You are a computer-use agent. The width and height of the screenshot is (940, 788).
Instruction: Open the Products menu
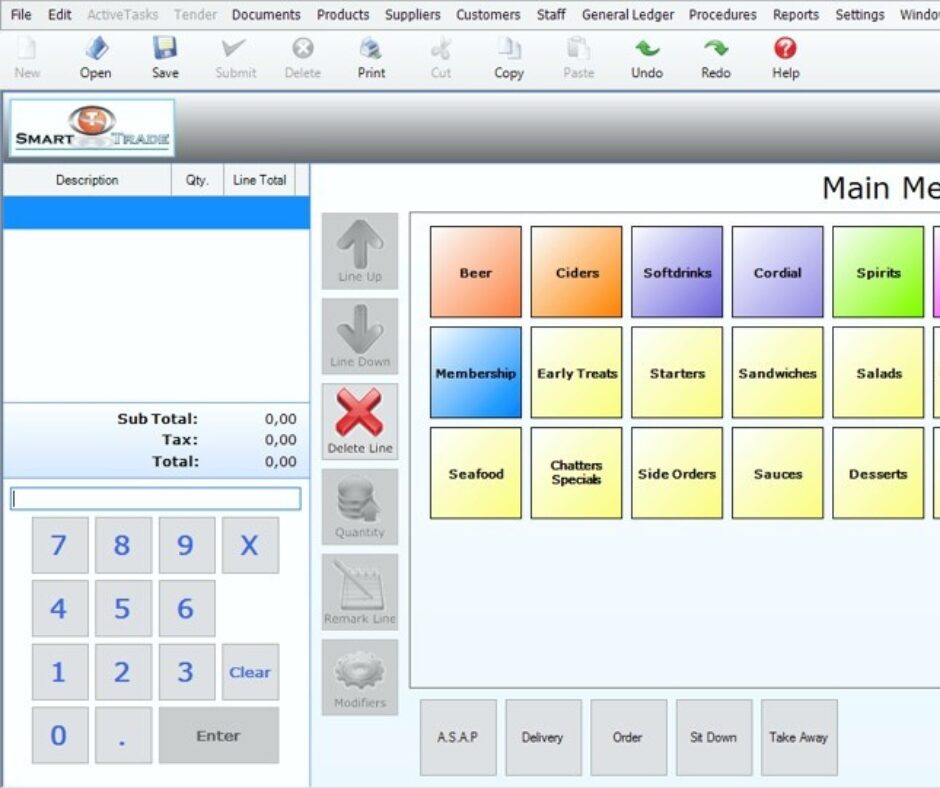pos(342,14)
